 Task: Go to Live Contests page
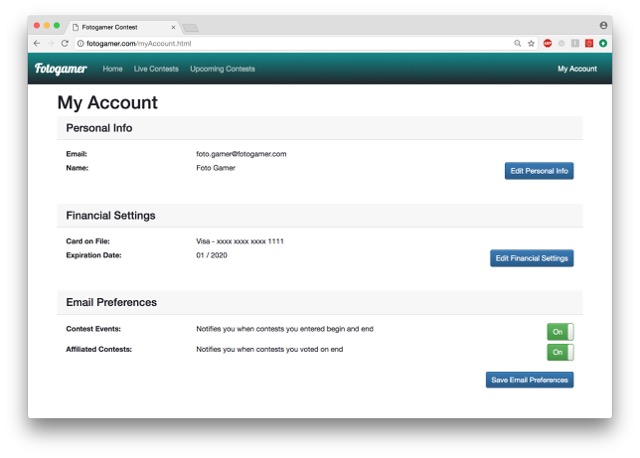point(156,69)
